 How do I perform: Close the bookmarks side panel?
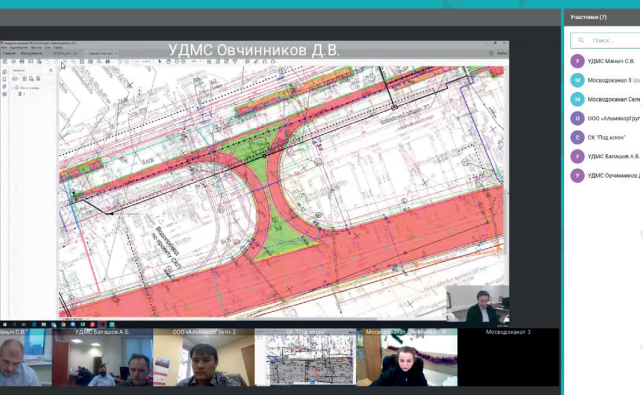51,70
